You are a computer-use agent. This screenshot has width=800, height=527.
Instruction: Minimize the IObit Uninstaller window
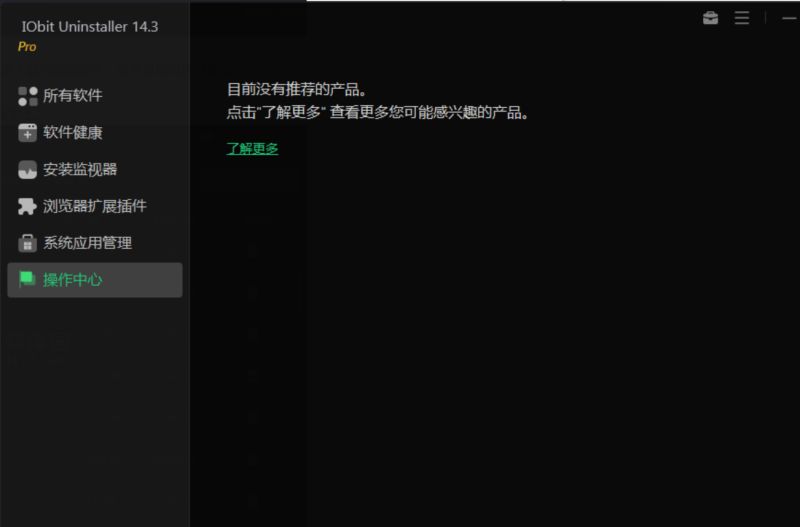coord(789,18)
